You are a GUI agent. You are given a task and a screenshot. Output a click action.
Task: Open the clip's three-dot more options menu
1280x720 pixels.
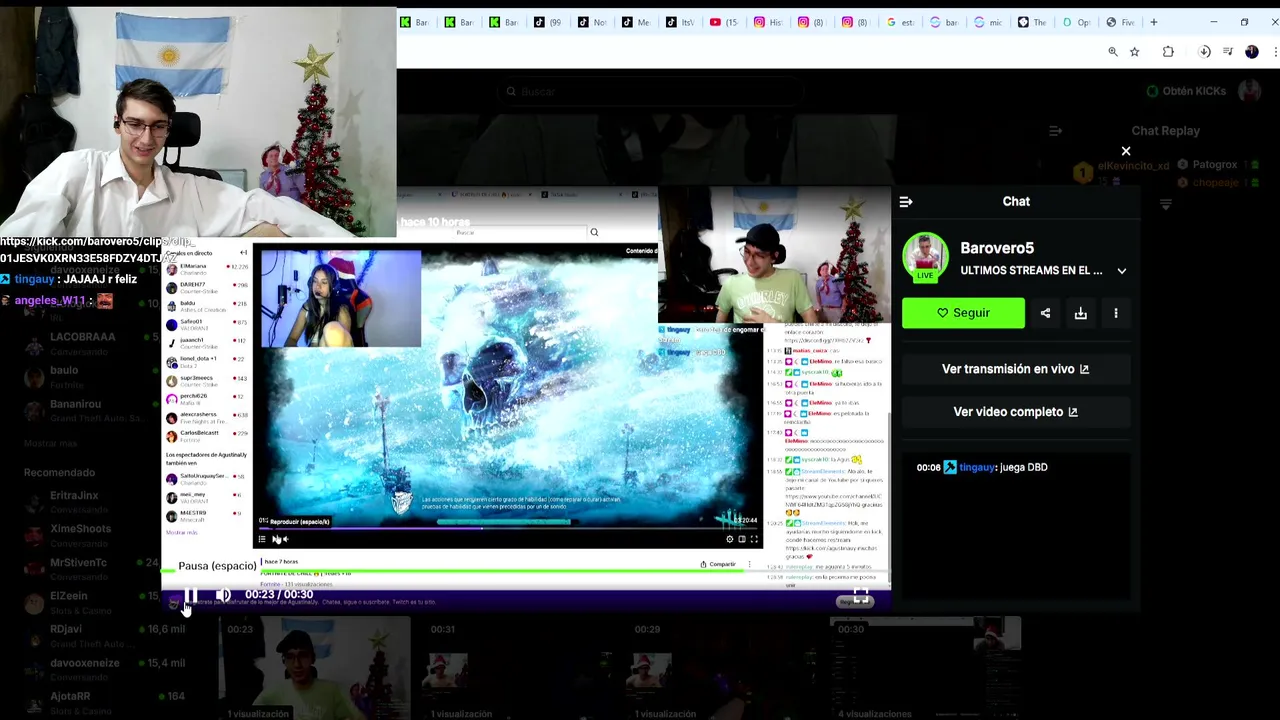click(1116, 313)
